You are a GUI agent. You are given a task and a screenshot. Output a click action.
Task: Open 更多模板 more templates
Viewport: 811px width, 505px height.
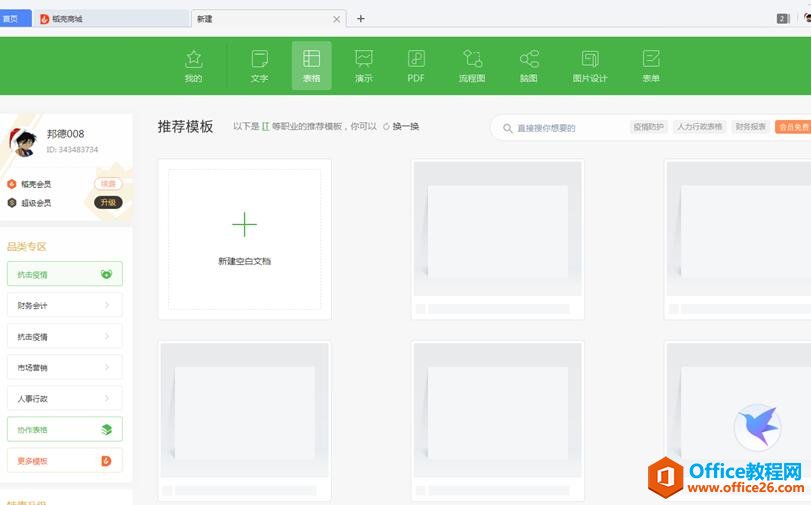(64, 460)
